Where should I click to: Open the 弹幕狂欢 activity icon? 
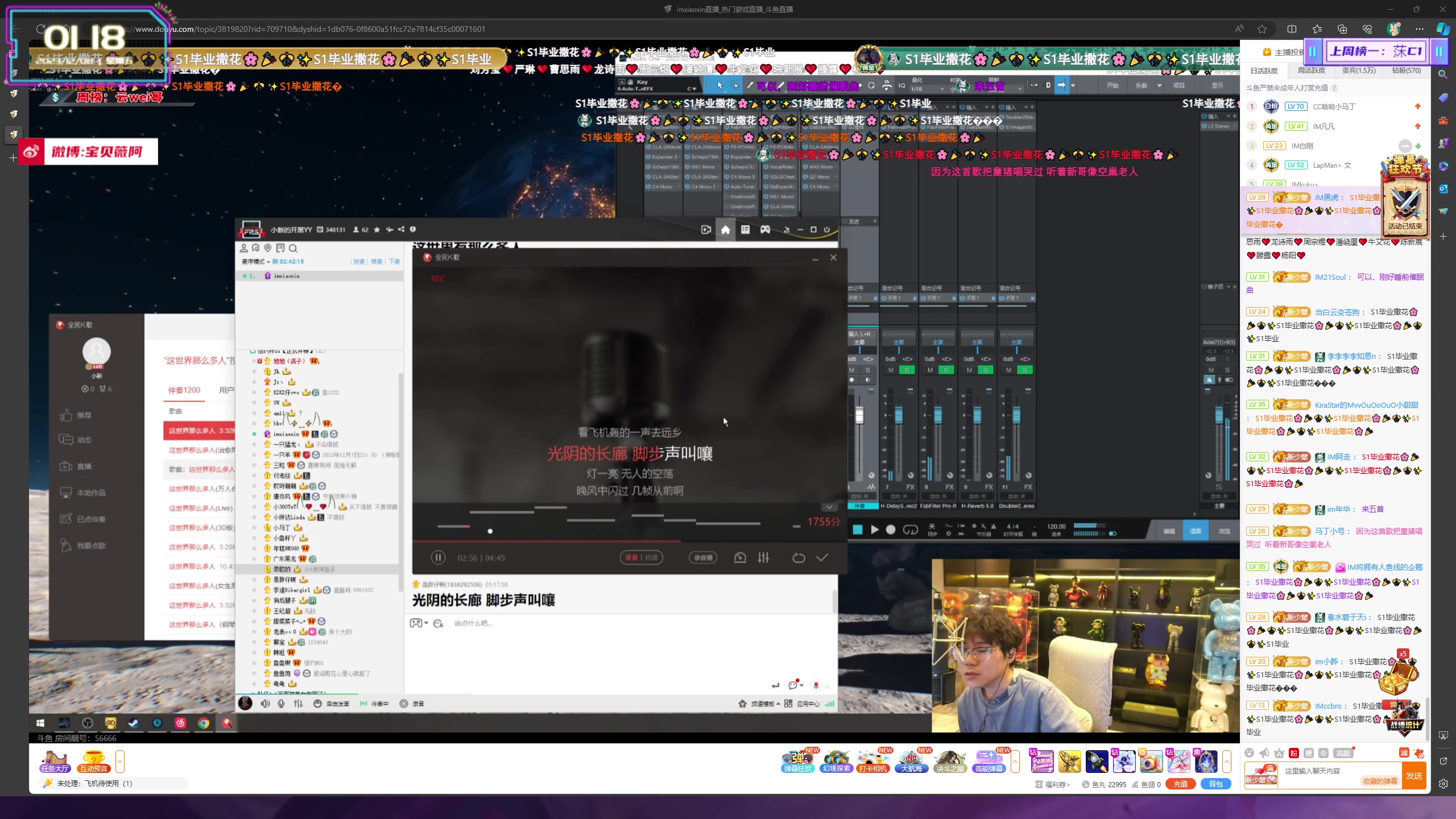coord(797,761)
